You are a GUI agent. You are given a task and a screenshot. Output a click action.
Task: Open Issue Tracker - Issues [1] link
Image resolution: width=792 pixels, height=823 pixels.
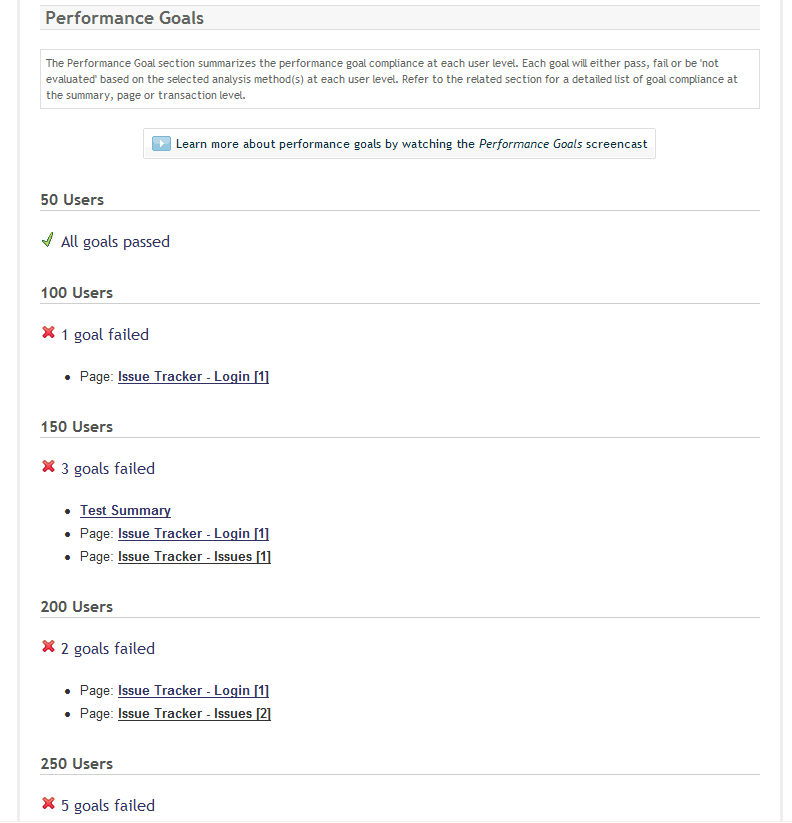(x=194, y=556)
